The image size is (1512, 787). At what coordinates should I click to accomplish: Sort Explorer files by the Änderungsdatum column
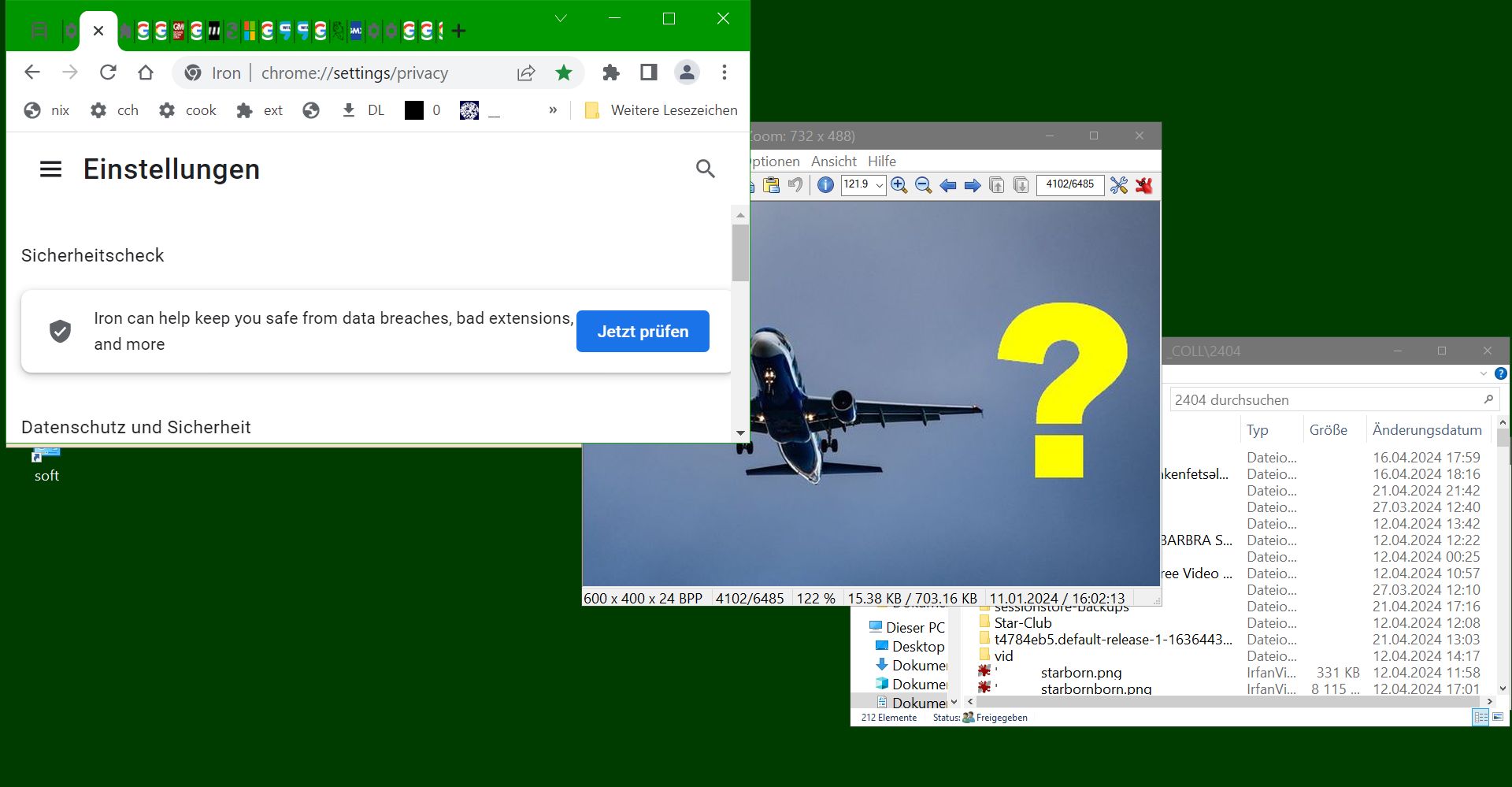click(x=1427, y=430)
